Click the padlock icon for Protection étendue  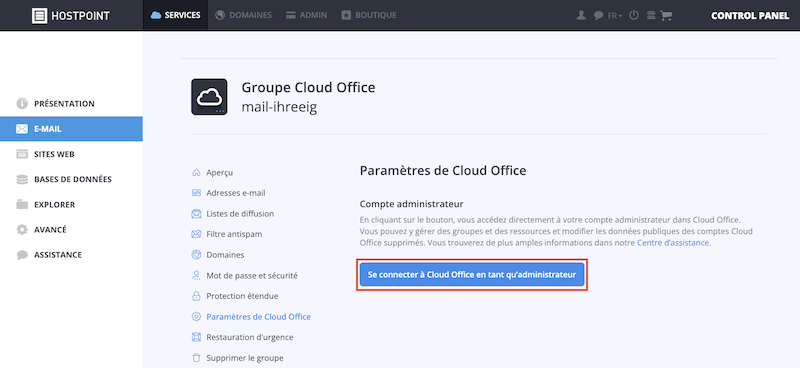[196, 296]
